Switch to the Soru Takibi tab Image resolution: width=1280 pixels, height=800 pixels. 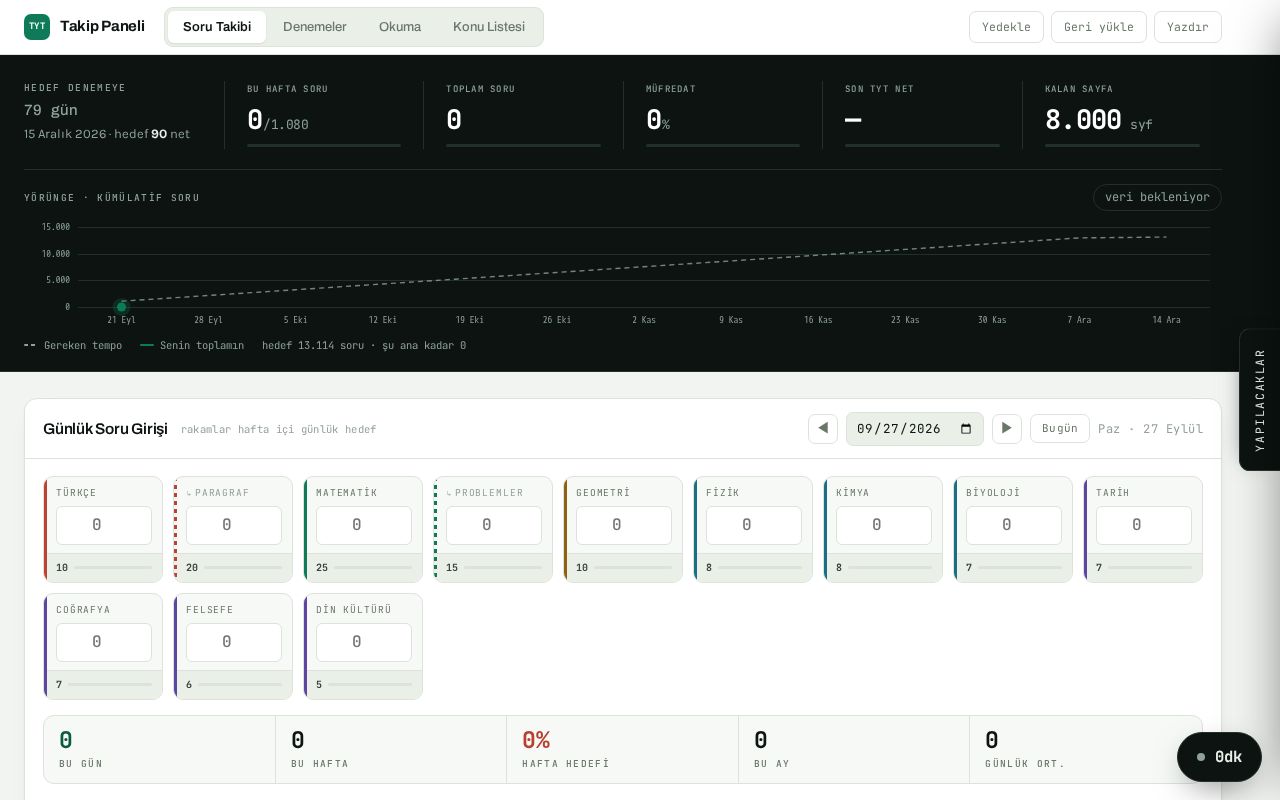217,27
